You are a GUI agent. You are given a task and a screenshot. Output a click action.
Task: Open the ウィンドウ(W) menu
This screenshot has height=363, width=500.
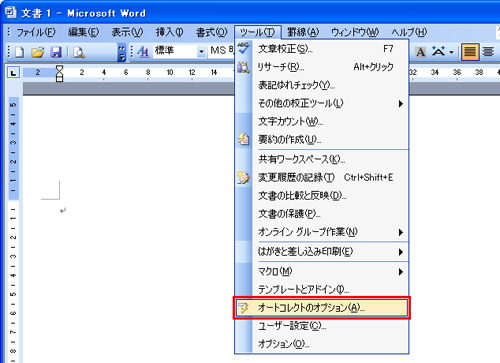pyautogui.click(x=355, y=32)
